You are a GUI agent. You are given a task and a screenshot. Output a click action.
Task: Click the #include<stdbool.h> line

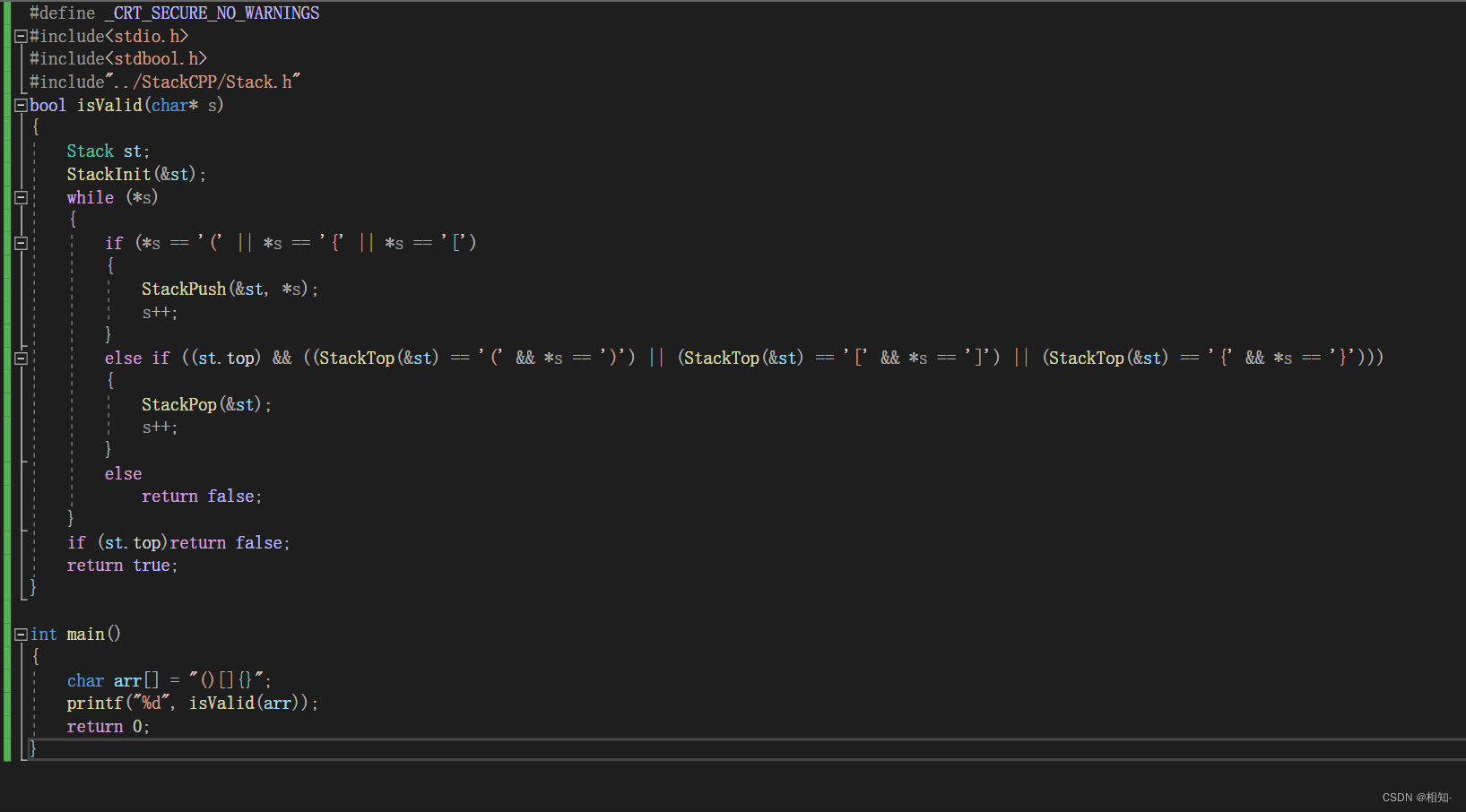pos(118,58)
